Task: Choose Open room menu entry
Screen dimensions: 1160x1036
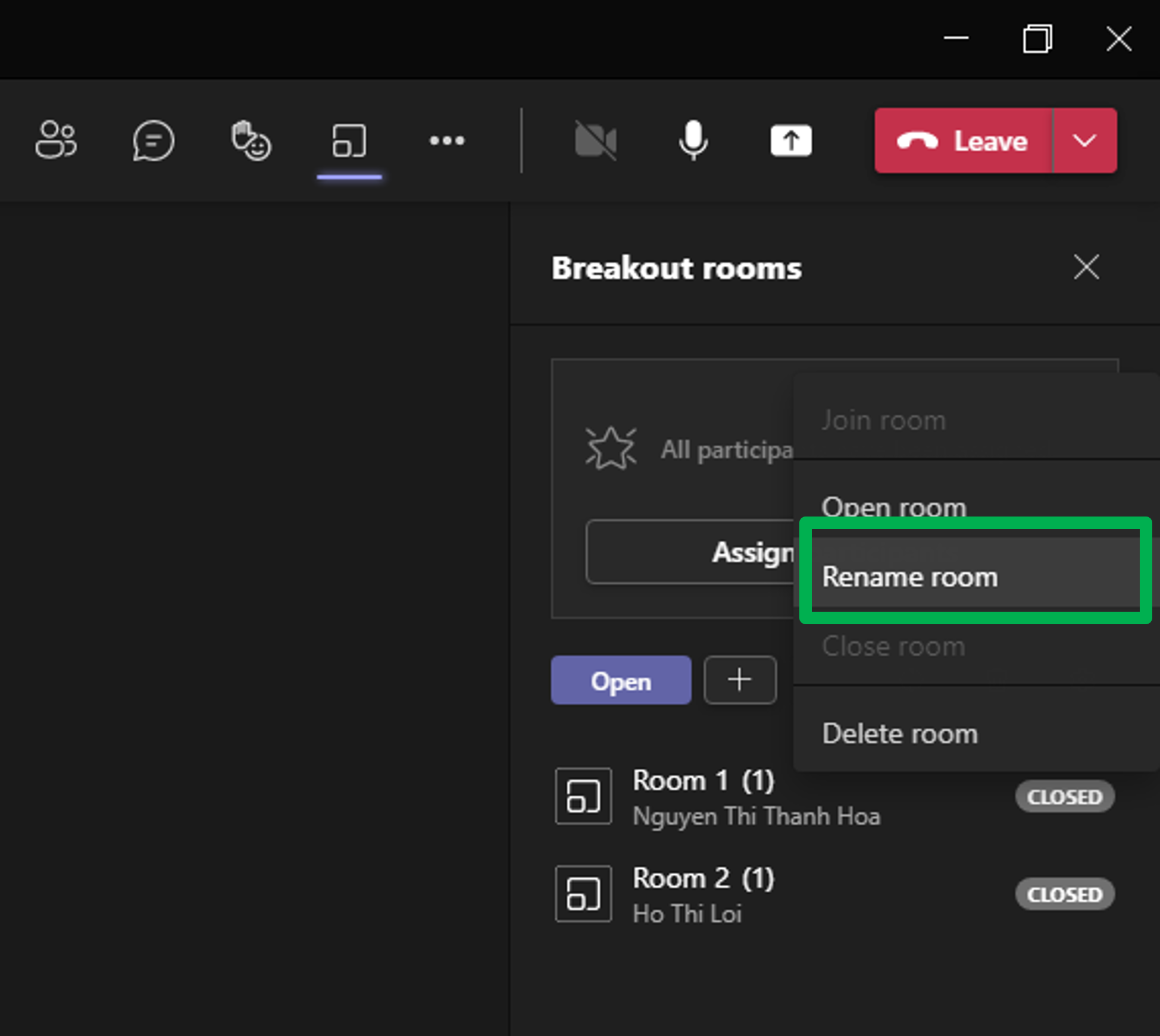Action: [x=894, y=505]
